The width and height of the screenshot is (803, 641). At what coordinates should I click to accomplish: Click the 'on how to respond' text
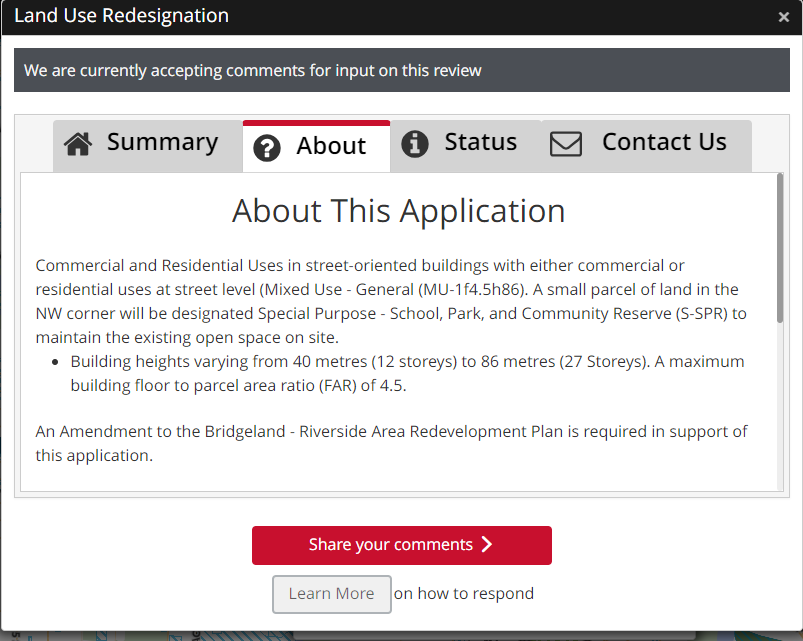coord(464,594)
